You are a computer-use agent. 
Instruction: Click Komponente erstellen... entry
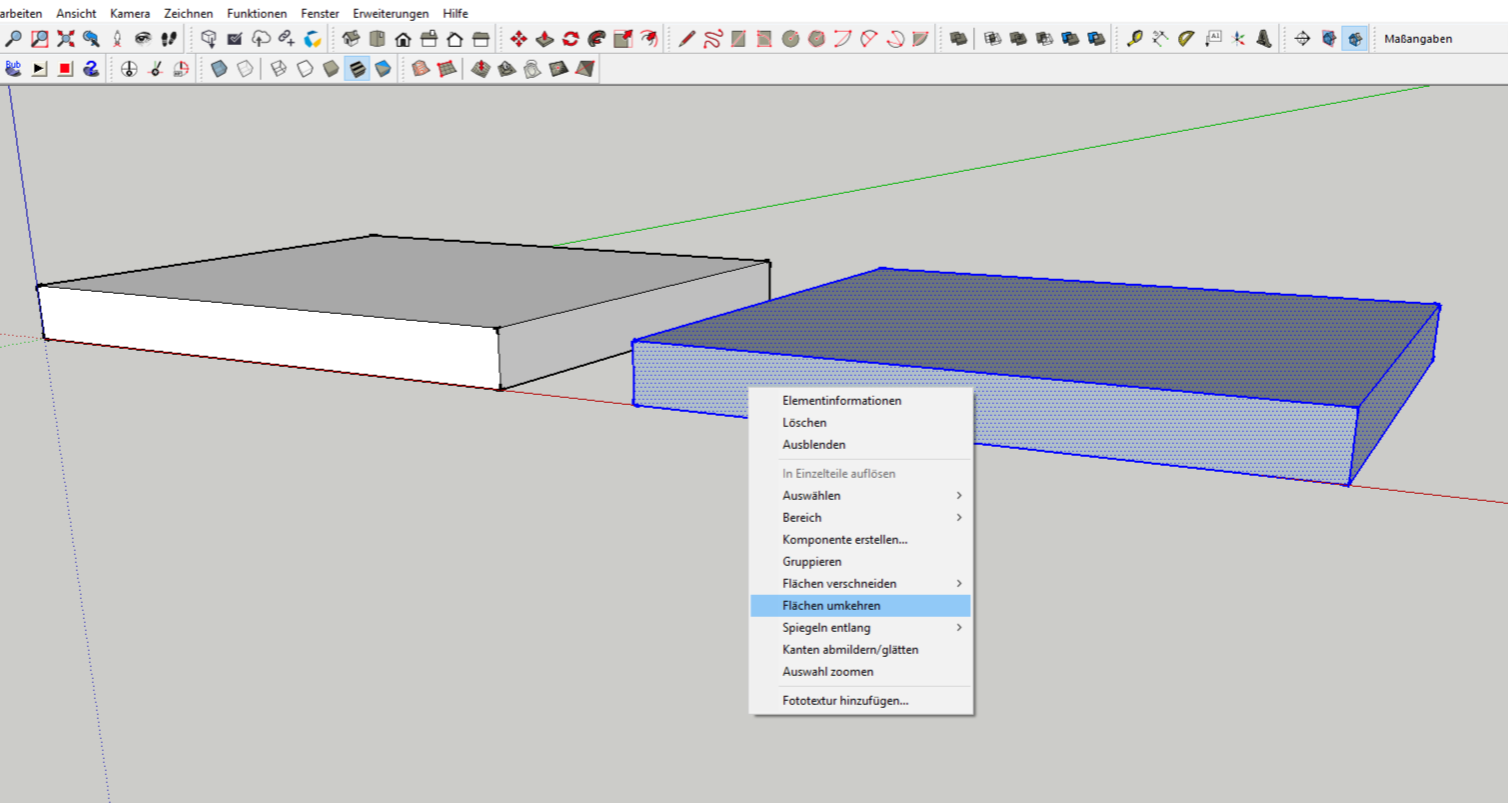[845, 540]
